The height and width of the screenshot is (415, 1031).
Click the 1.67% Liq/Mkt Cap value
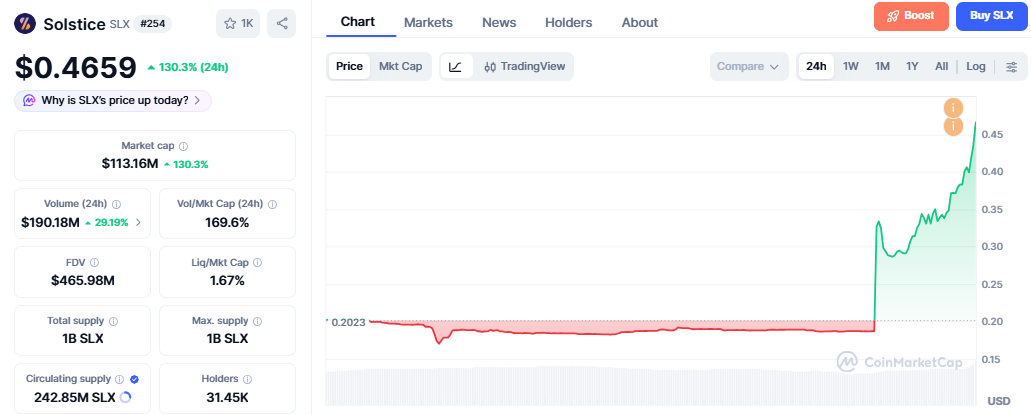pyautogui.click(x=227, y=281)
